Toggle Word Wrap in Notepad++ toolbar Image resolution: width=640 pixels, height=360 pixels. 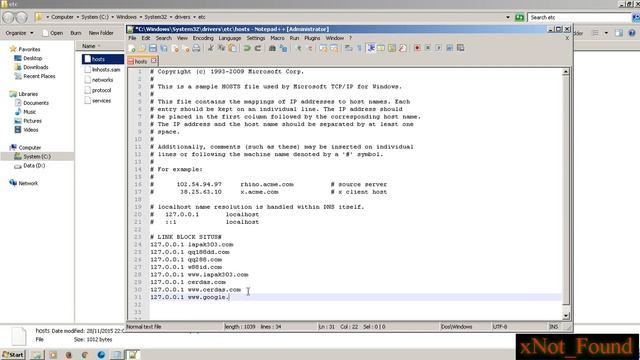pos(348,48)
